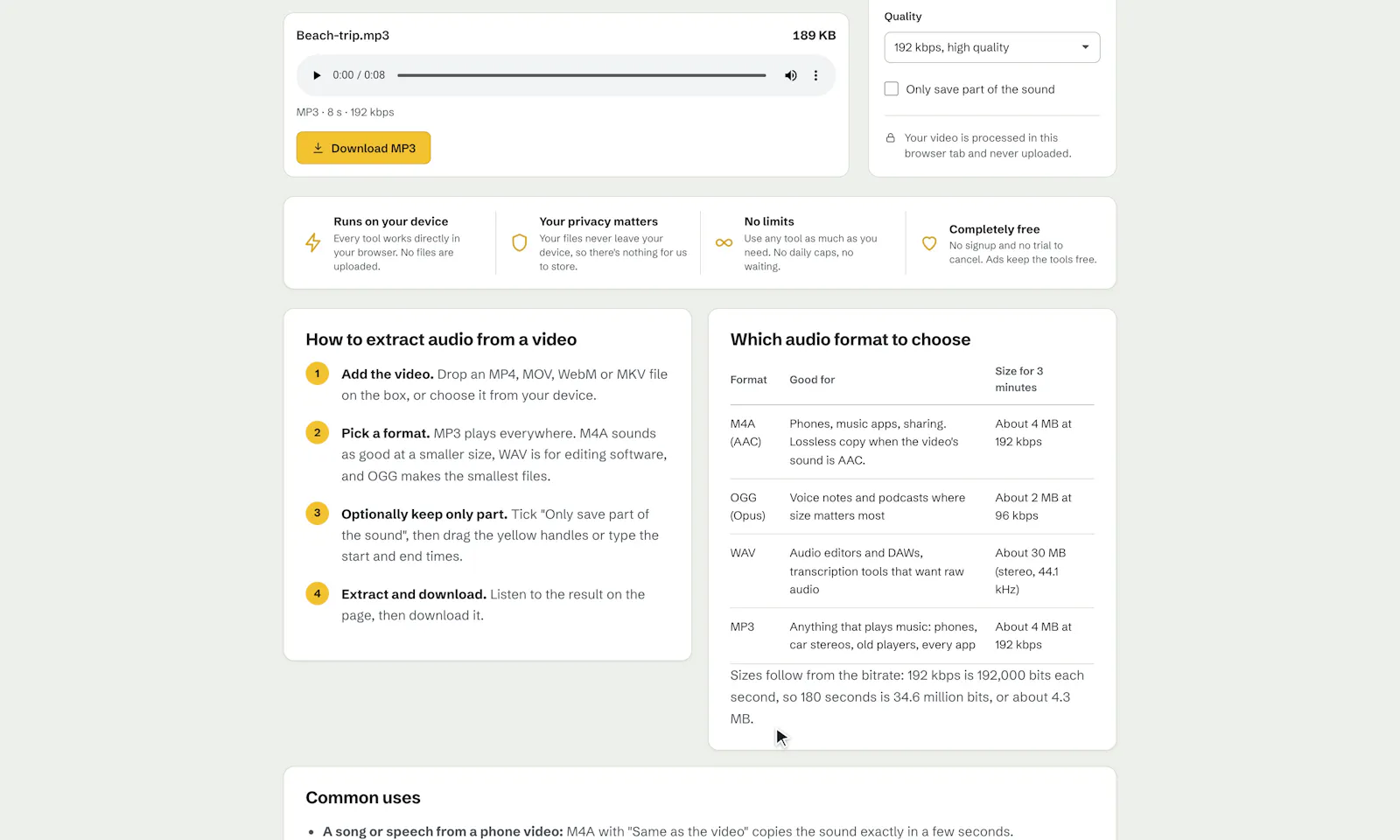Open the audio player's three-dot menu
The image size is (1400, 840).
click(815, 75)
